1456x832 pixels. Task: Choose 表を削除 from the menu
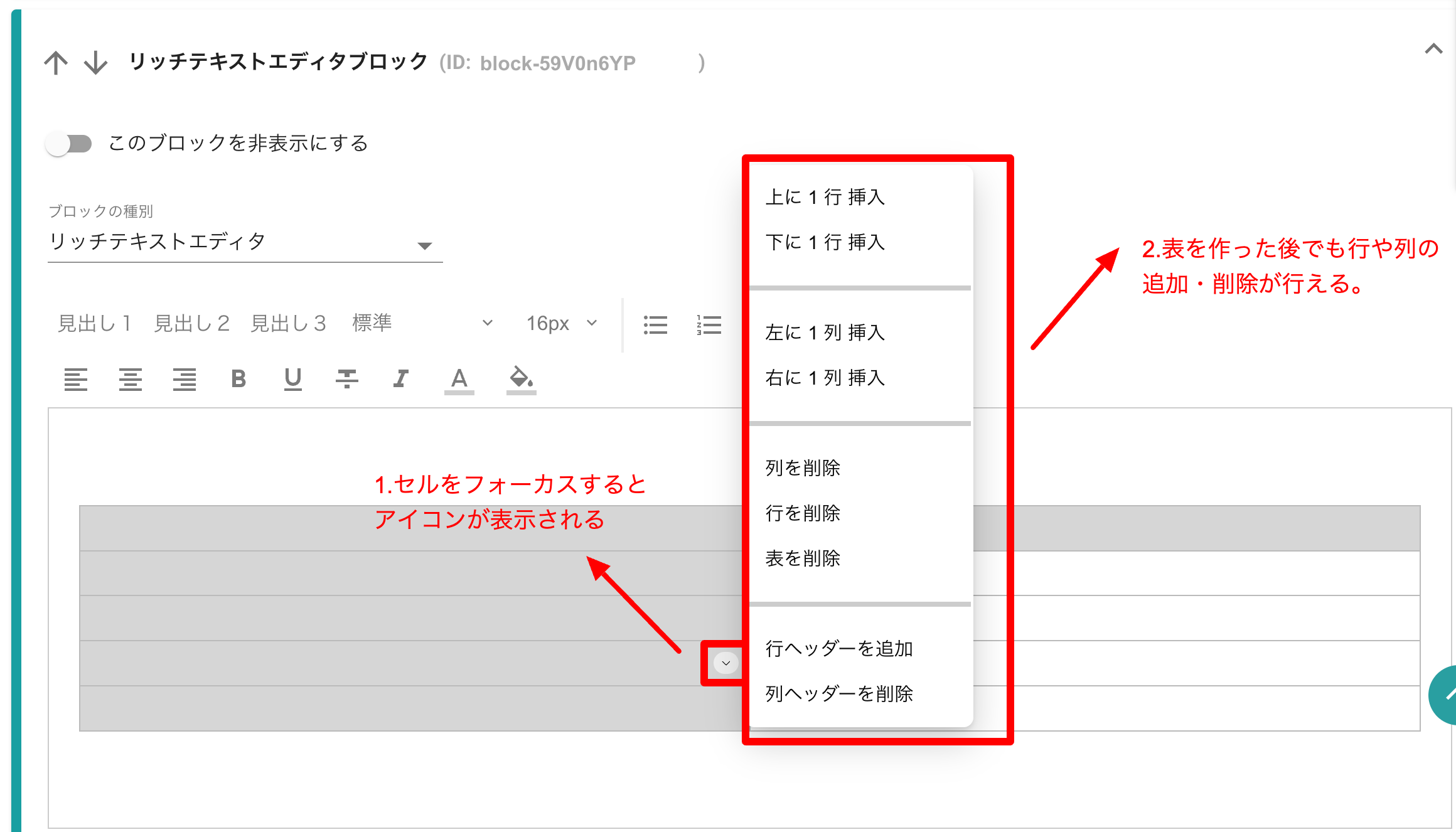(803, 558)
